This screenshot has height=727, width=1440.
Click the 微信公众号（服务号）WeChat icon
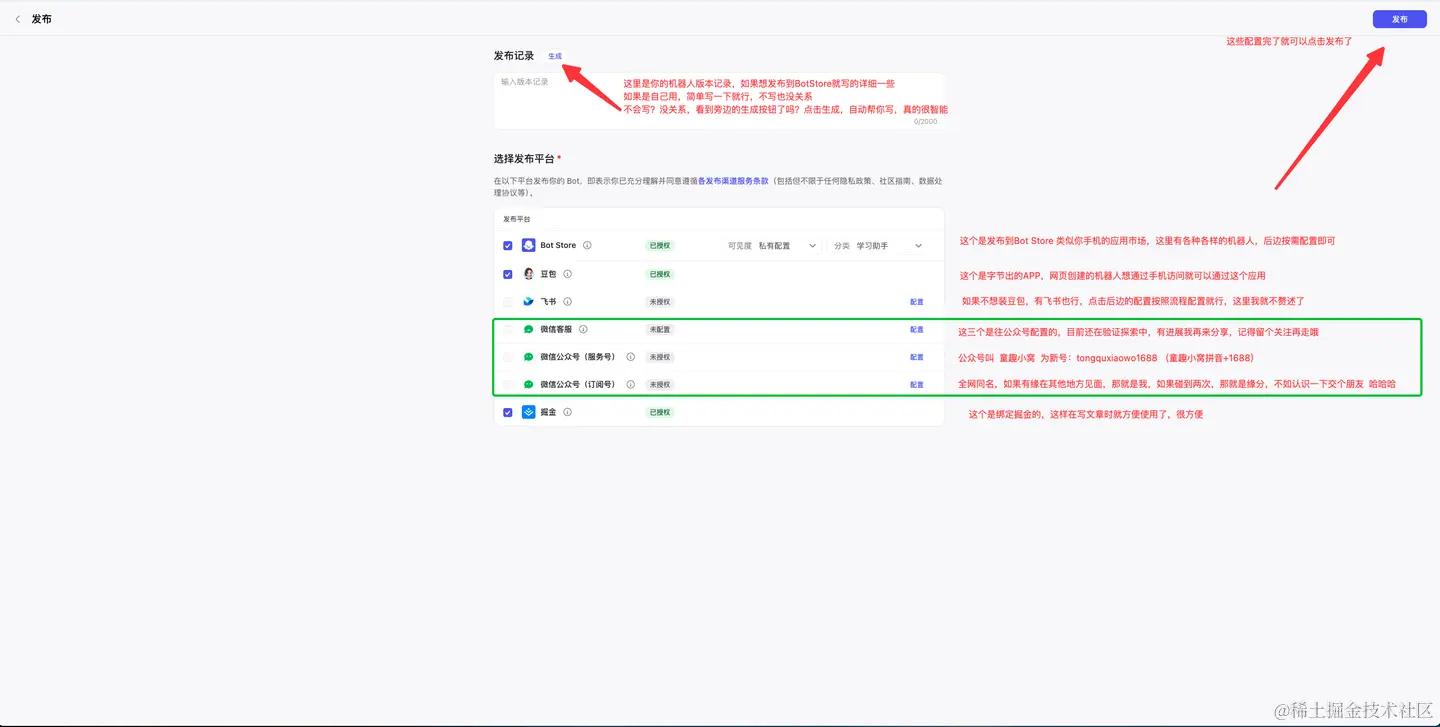tap(529, 357)
